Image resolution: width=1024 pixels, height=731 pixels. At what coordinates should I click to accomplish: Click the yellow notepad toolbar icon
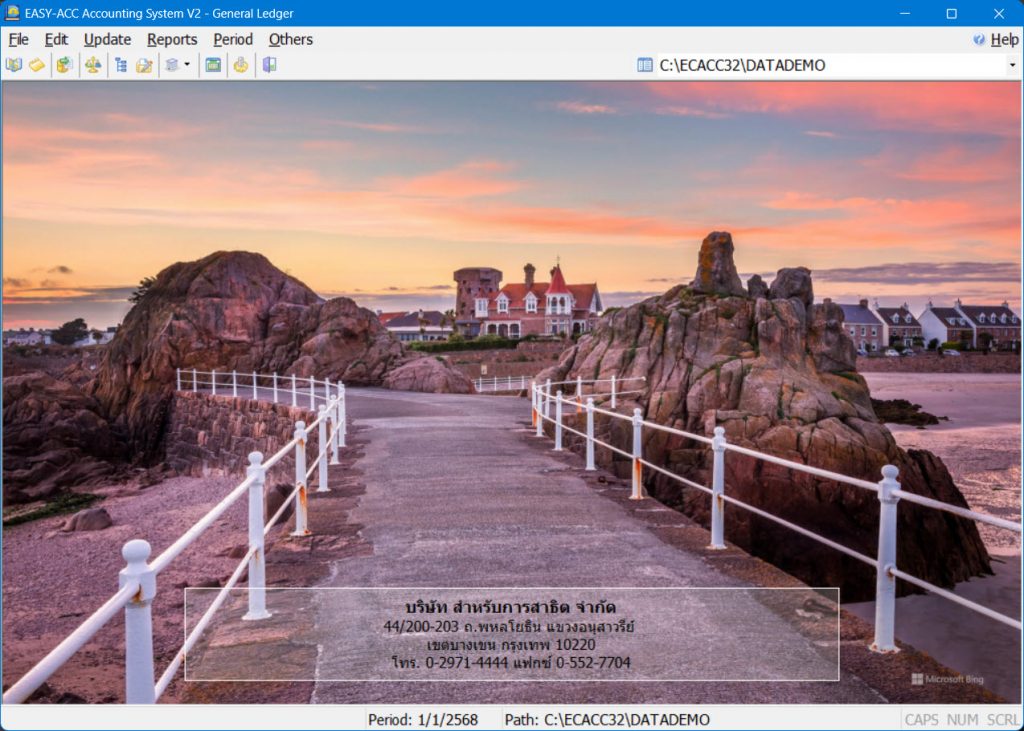click(37, 65)
